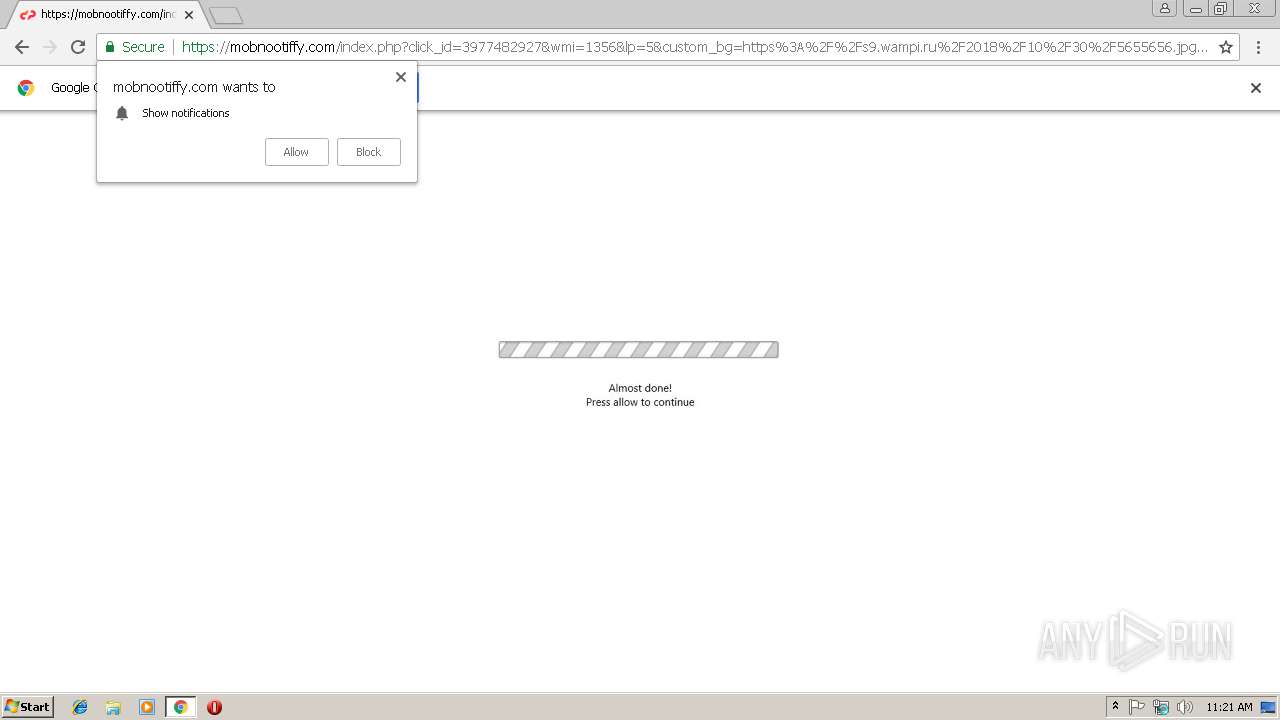Screen dimensions: 1280x720
Task: Click the 'Press allow to continue' text
Action: [640, 402]
